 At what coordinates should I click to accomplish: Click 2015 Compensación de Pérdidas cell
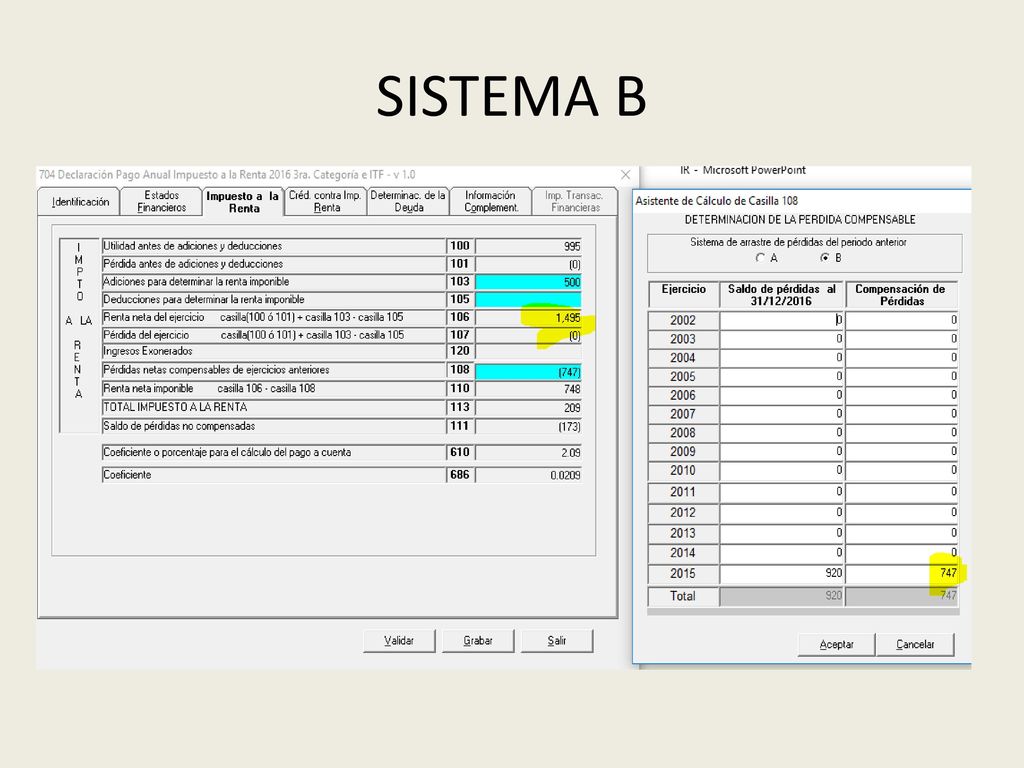click(902, 573)
